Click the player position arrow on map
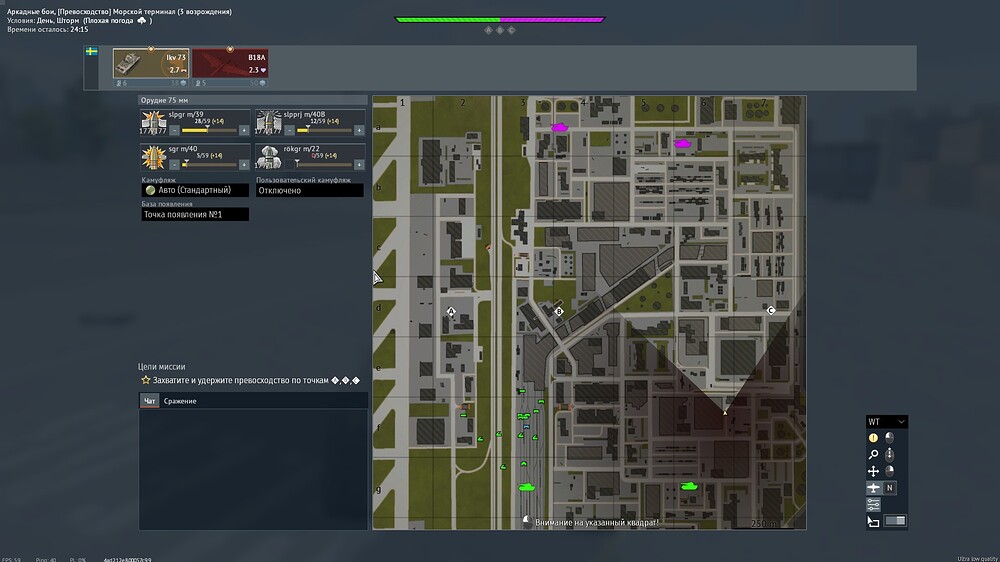The image size is (1000, 562). tap(725, 412)
